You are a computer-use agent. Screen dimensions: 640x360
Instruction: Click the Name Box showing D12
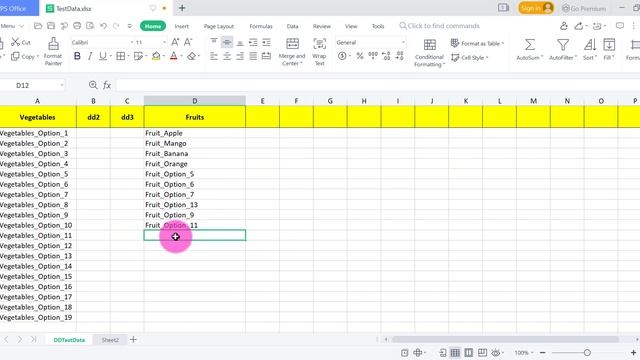[x=33, y=85]
